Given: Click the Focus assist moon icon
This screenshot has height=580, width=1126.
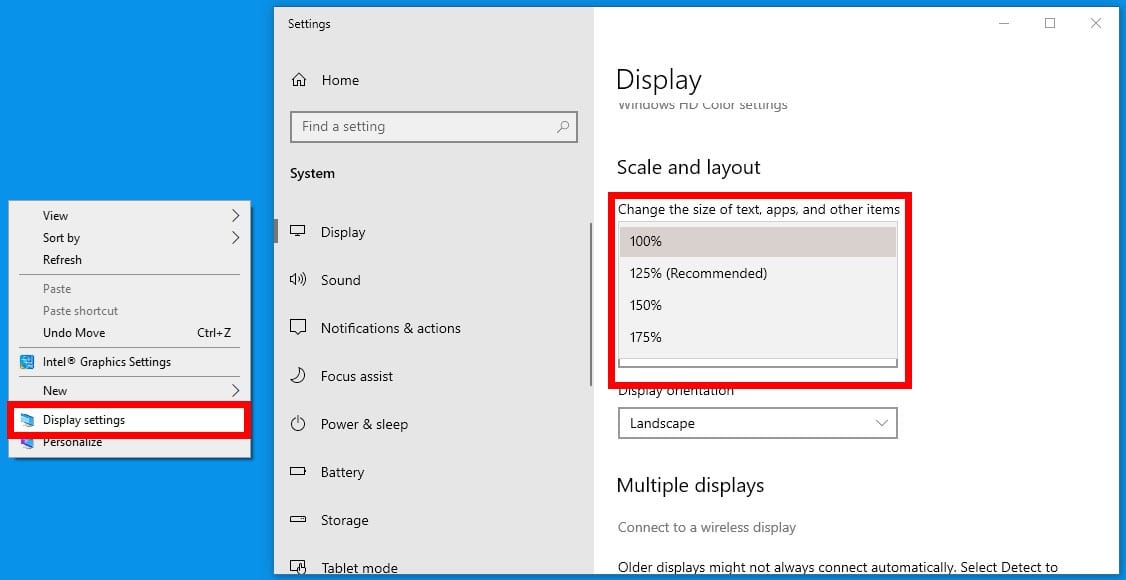Looking at the screenshot, I should [x=297, y=376].
